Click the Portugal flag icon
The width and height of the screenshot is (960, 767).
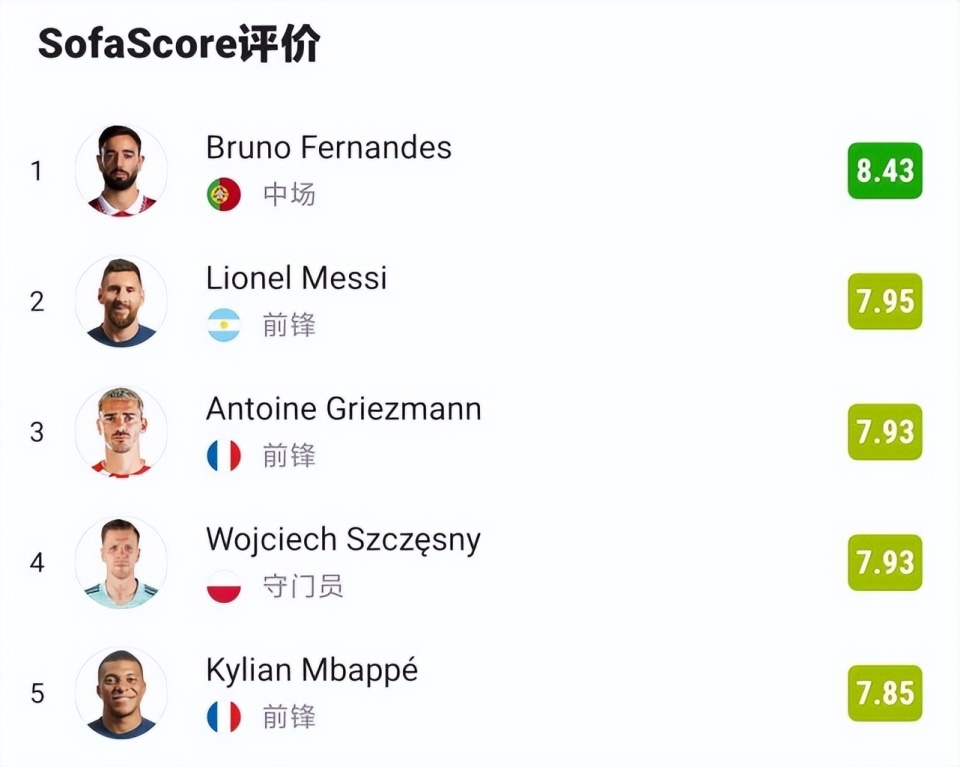[x=223, y=194]
